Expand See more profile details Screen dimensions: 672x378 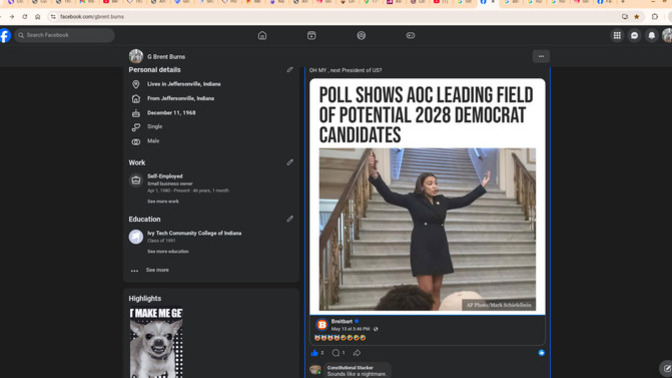[157, 270]
